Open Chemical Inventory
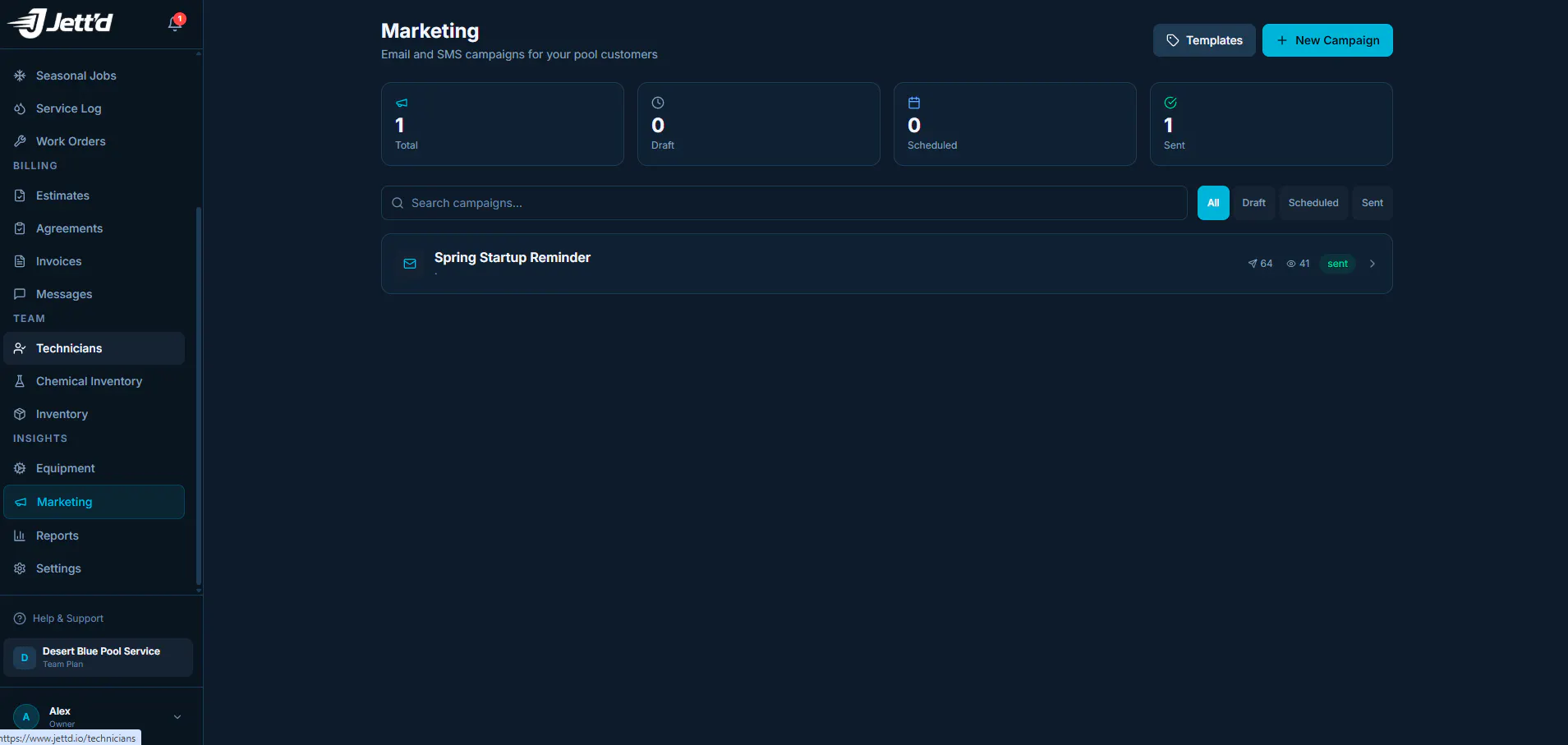1568x745 pixels. (x=94, y=381)
